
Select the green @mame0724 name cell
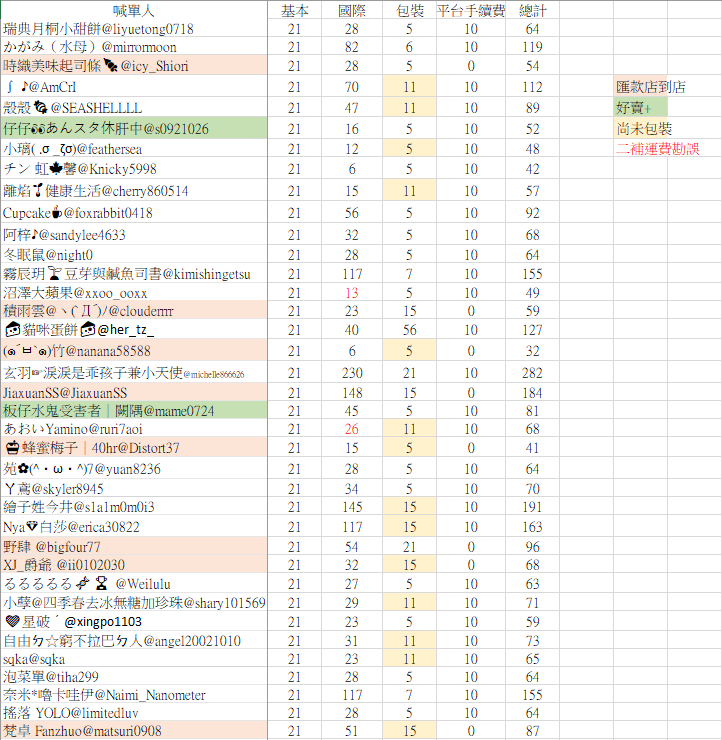(134, 411)
